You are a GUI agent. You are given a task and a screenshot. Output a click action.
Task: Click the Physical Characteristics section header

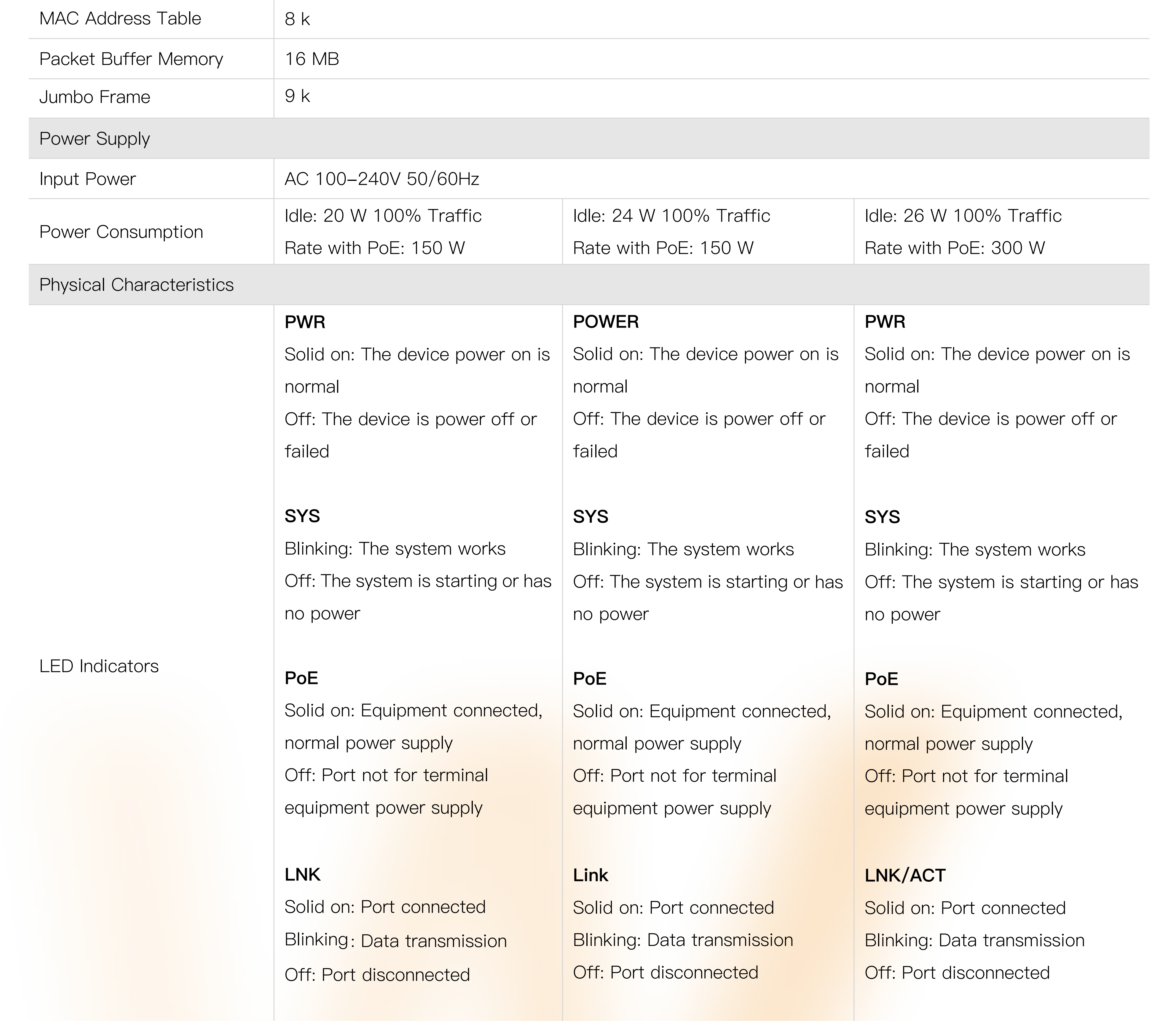136,285
